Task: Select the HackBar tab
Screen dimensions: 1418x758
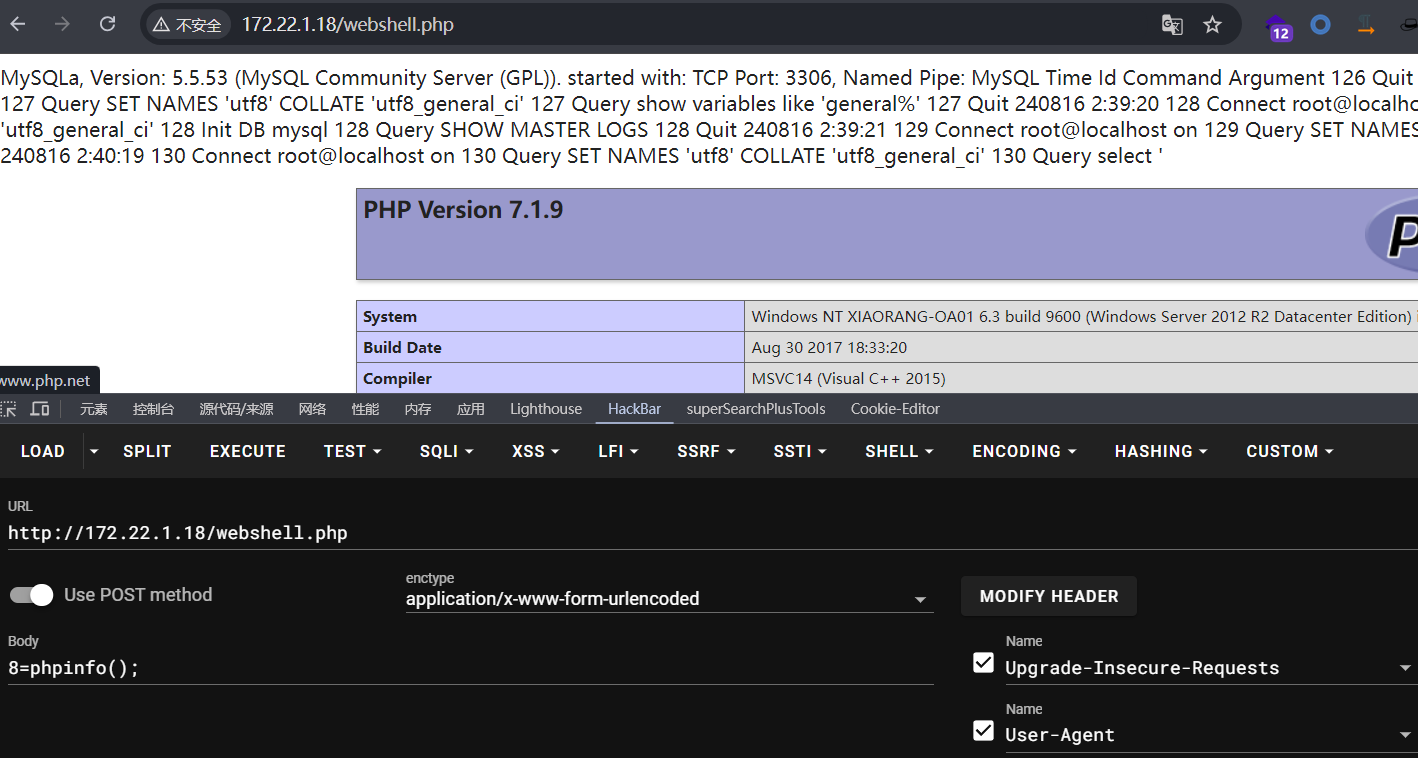Action: click(x=634, y=409)
